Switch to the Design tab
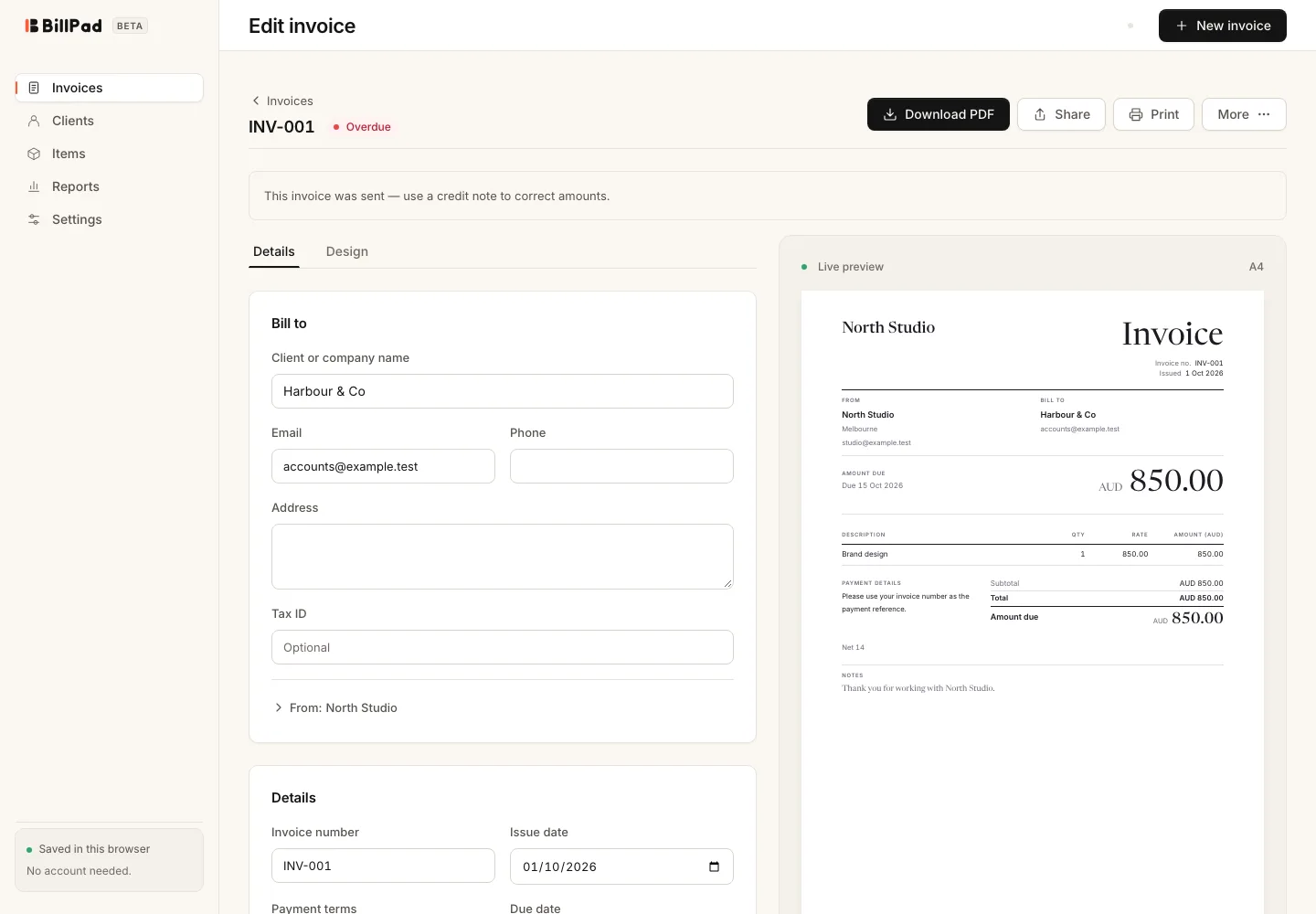The width and height of the screenshot is (1316, 914). coord(347,251)
